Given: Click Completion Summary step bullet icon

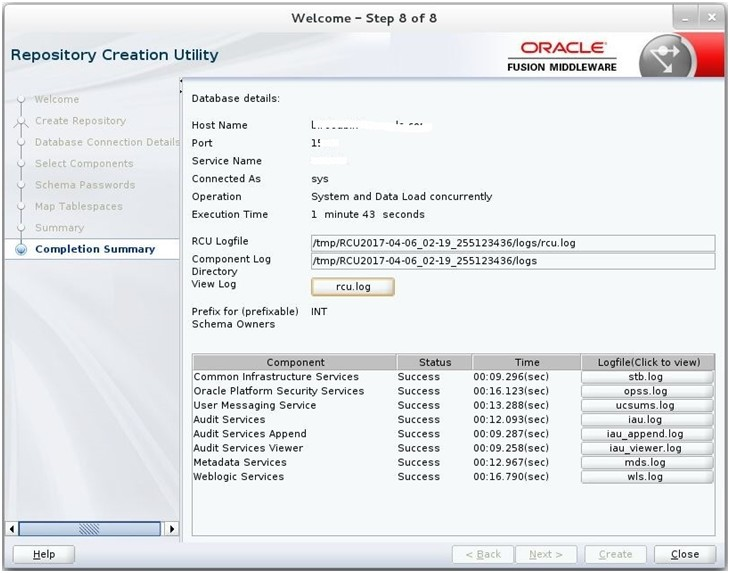Looking at the screenshot, I should coord(20,249).
